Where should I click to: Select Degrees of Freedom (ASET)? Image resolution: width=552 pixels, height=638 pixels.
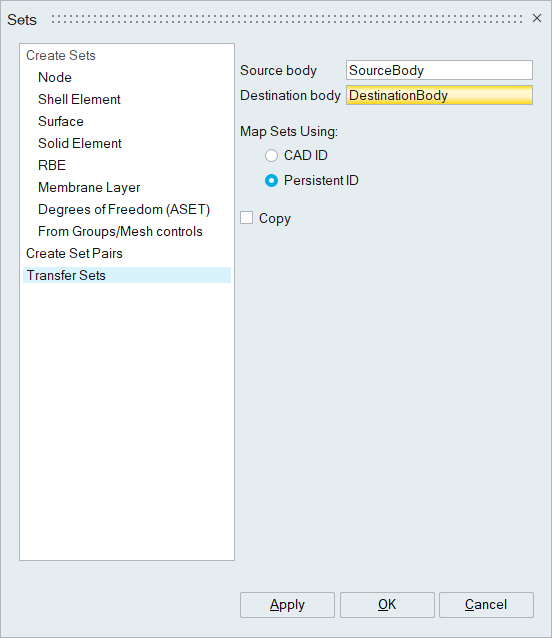pyautogui.click(x=124, y=209)
